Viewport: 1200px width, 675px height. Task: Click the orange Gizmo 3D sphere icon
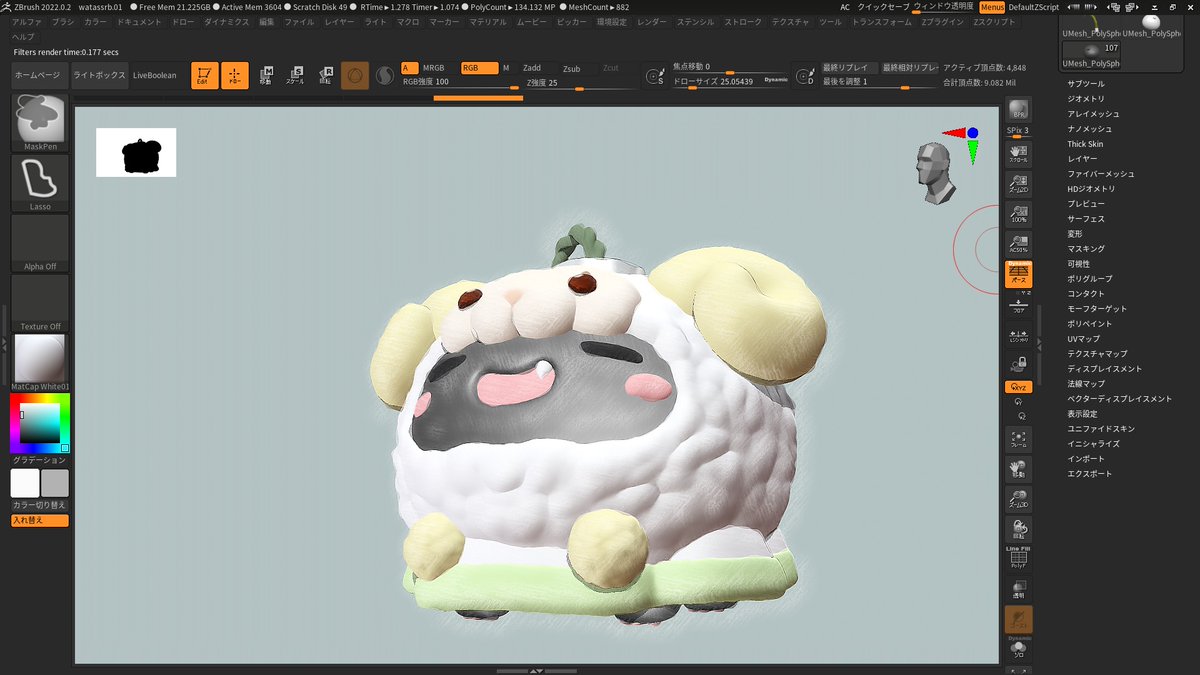[x=355, y=75]
